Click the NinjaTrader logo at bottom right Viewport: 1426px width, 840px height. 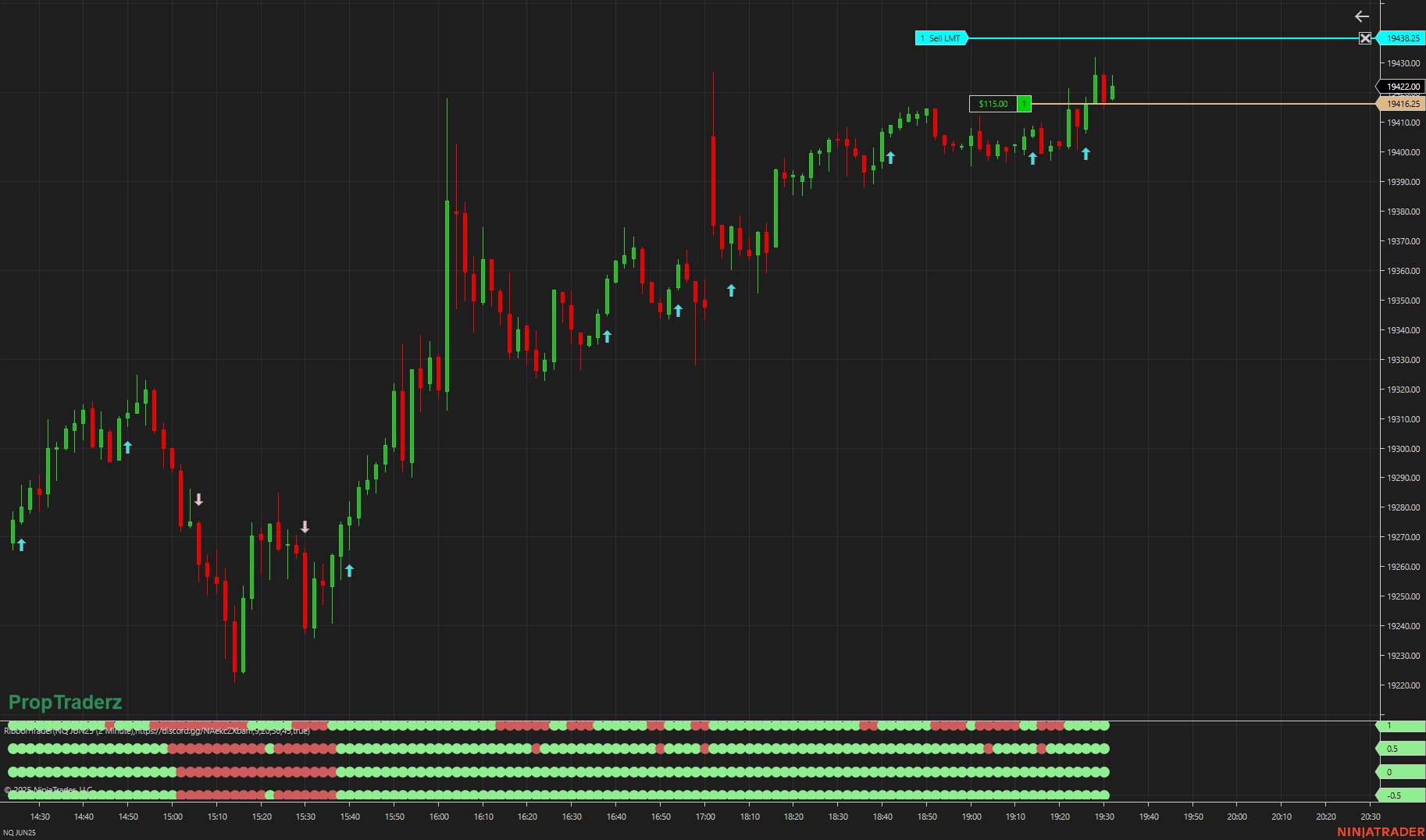[x=1381, y=831]
